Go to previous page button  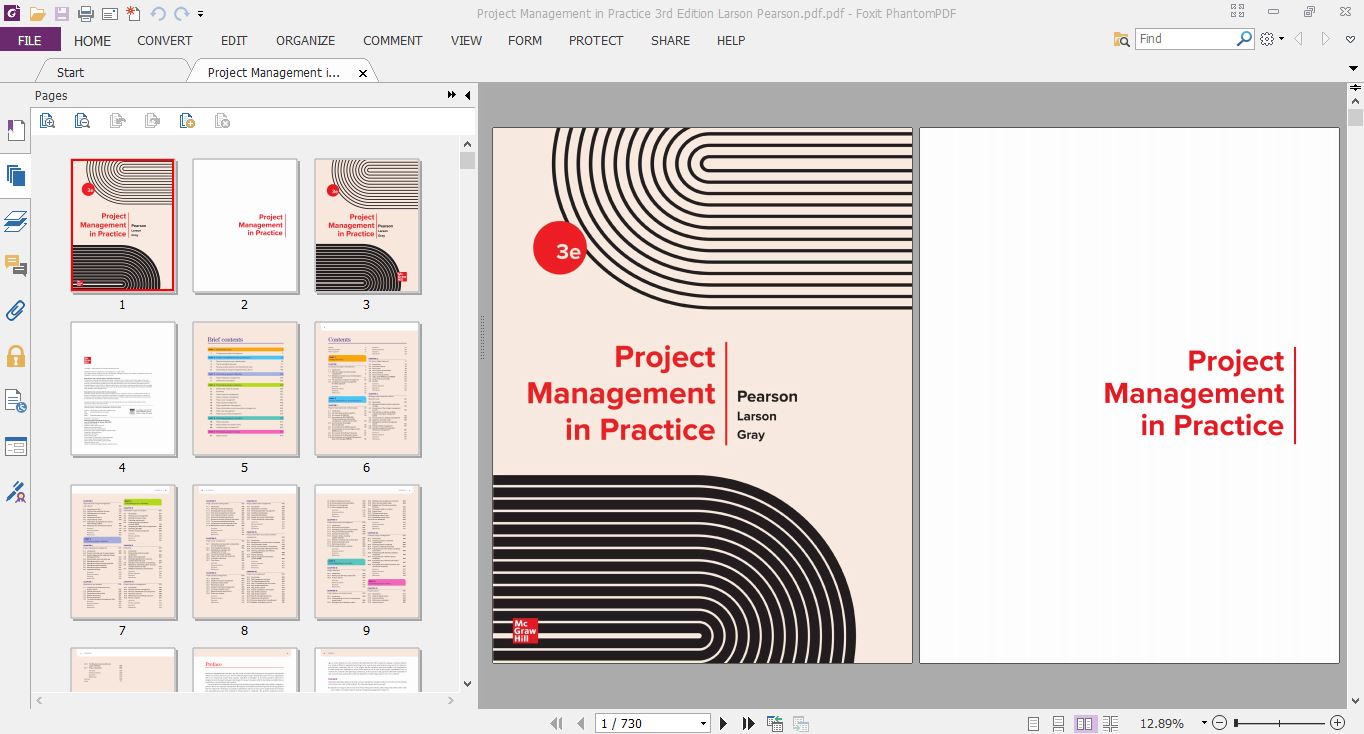coord(580,723)
